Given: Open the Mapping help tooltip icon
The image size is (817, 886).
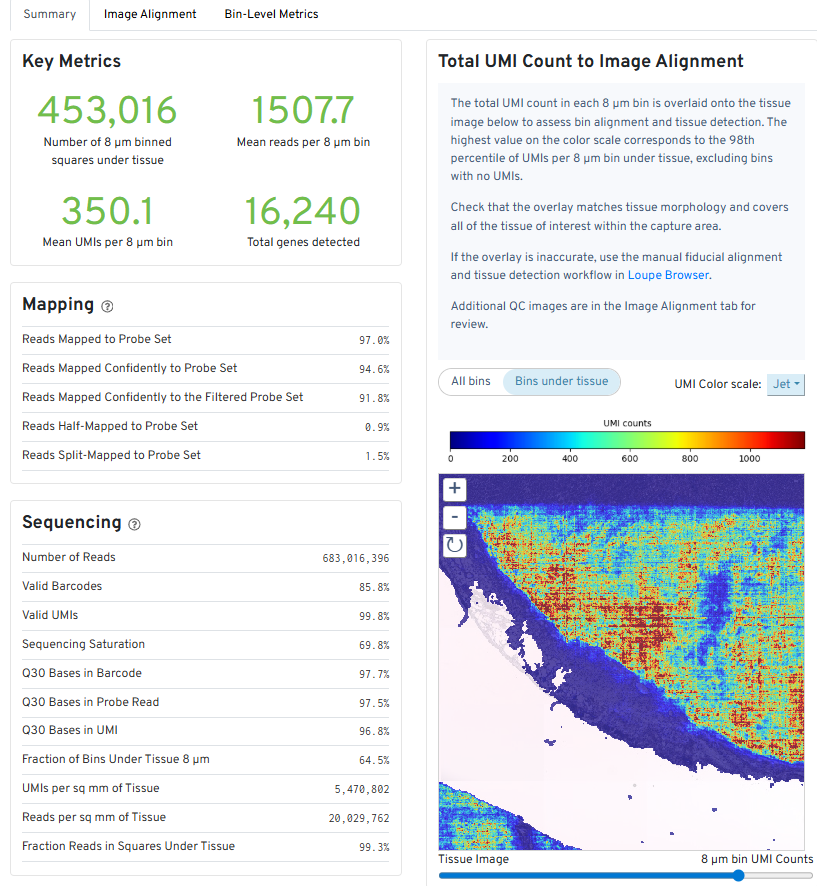Looking at the screenshot, I should point(107,306).
